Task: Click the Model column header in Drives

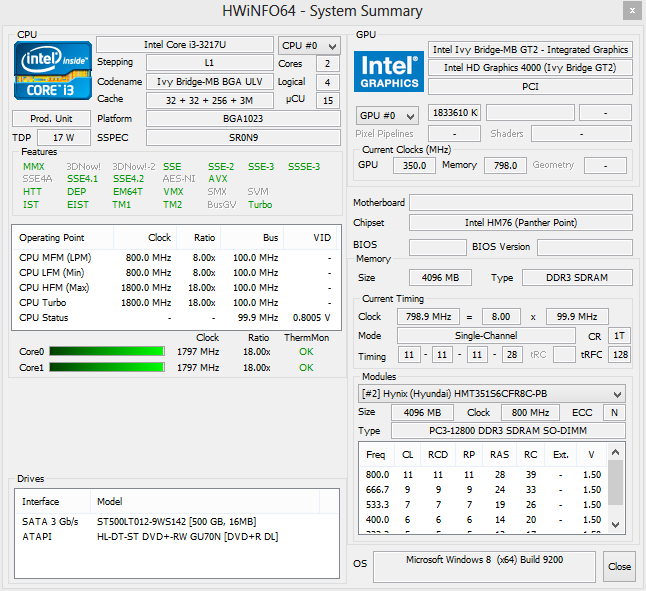Action: [109, 501]
